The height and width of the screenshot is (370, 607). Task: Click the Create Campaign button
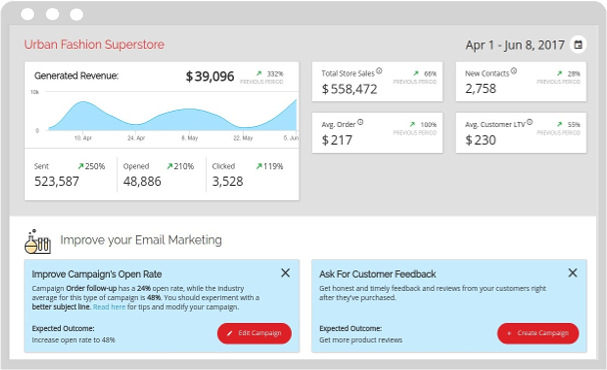point(538,333)
